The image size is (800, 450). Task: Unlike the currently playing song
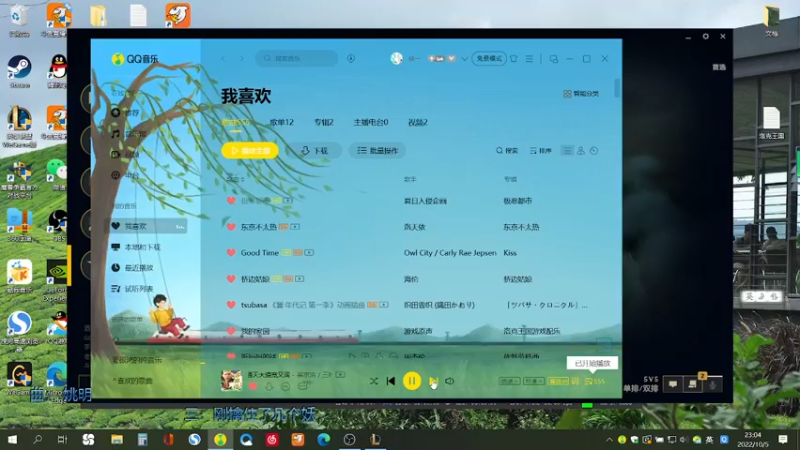[253, 387]
